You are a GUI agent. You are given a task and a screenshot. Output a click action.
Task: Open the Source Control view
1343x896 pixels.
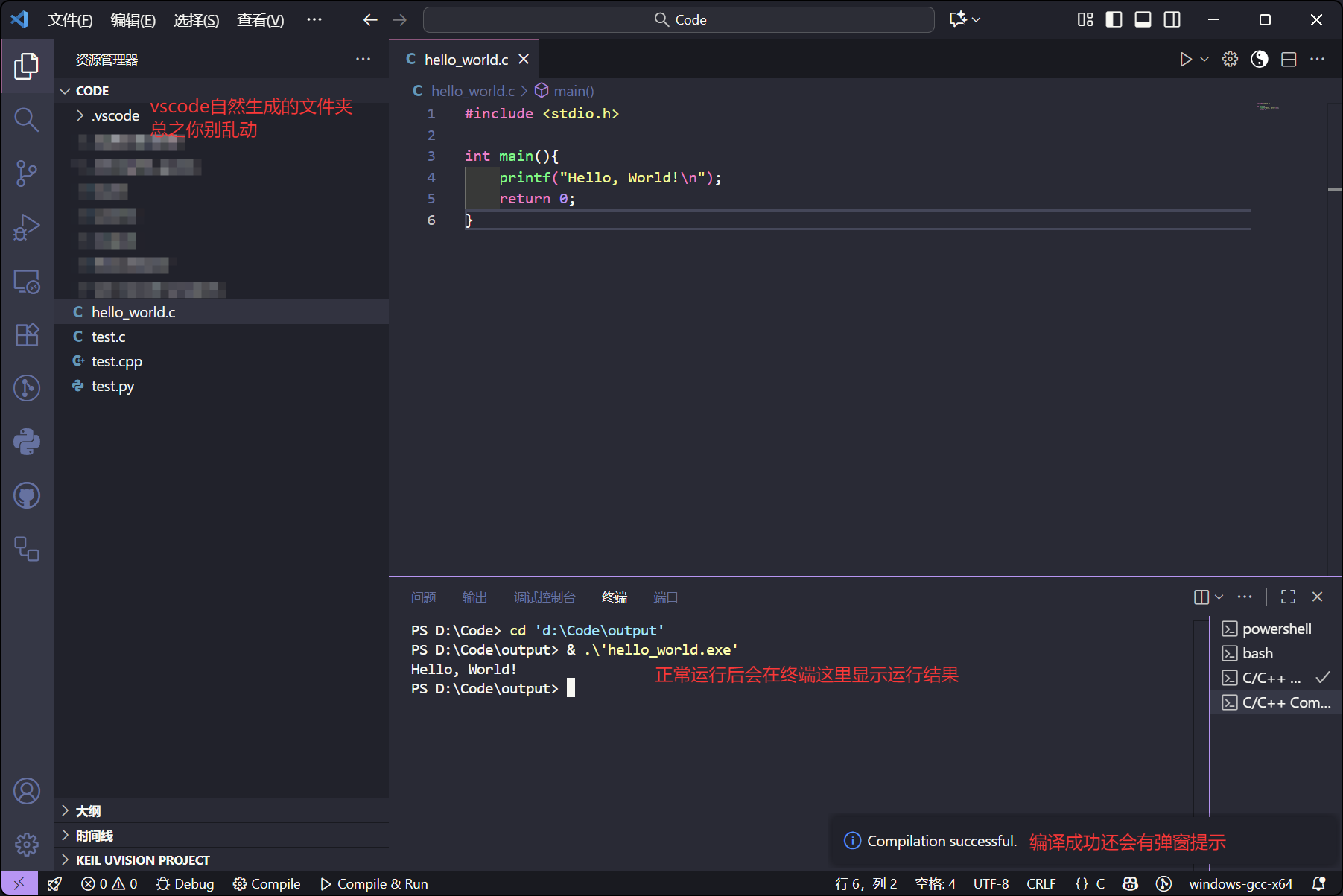[x=27, y=174]
